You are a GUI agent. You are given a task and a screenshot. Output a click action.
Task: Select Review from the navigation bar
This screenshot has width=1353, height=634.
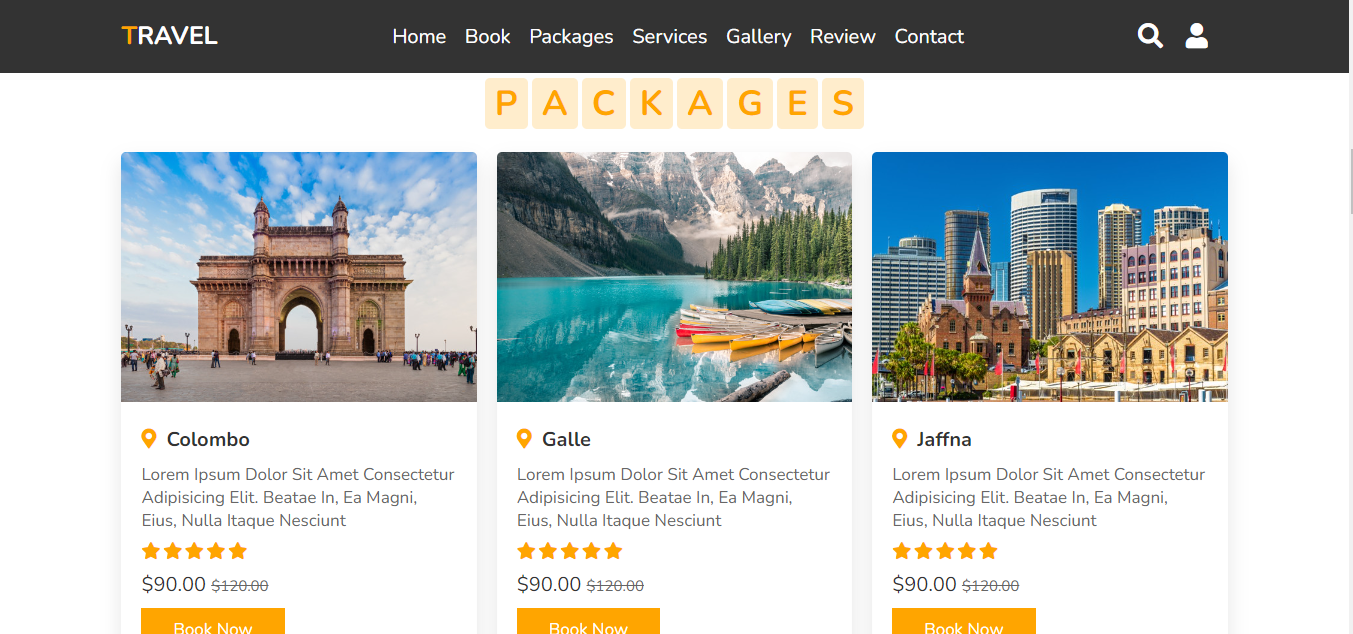pyautogui.click(x=842, y=36)
